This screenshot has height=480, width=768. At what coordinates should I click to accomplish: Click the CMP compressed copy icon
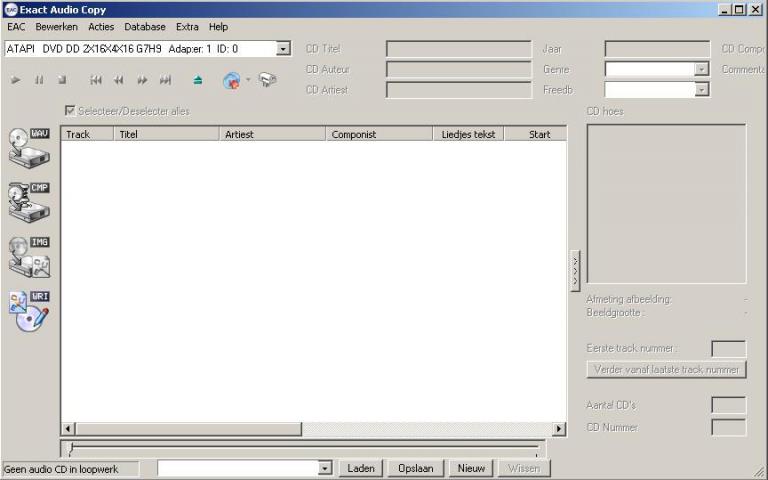(x=29, y=201)
